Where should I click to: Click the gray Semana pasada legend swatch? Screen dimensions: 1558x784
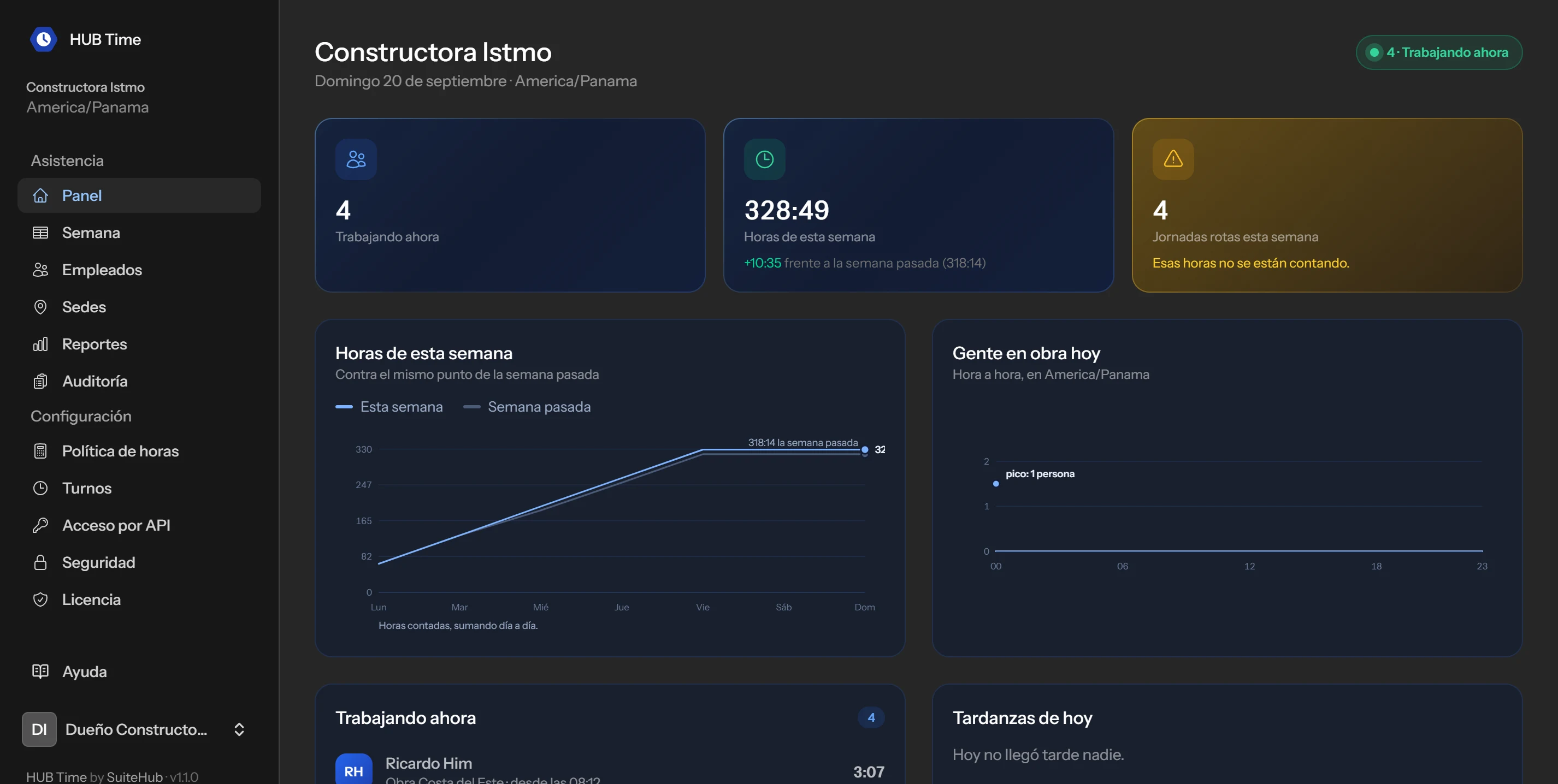[472, 407]
